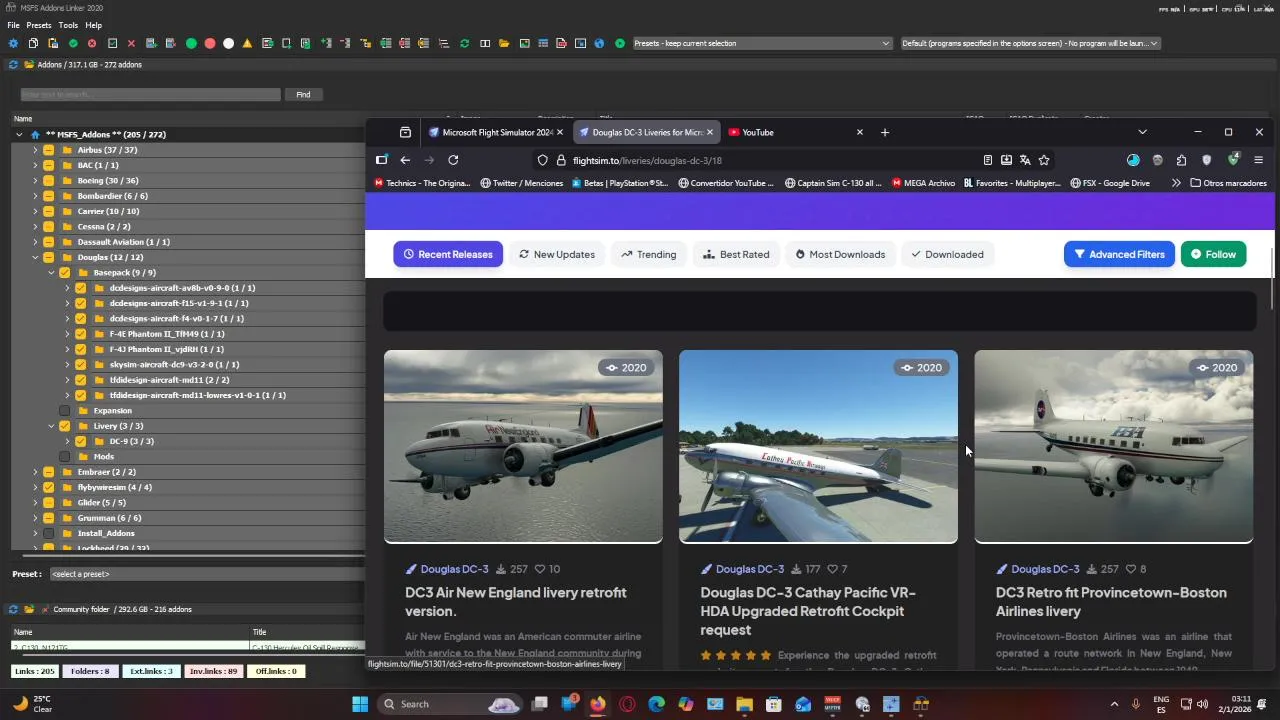Image resolution: width=1280 pixels, height=720 pixels.
Task: Switch to Microsoft Flight Simulator 2024 tab
Action: click(495, 132)
